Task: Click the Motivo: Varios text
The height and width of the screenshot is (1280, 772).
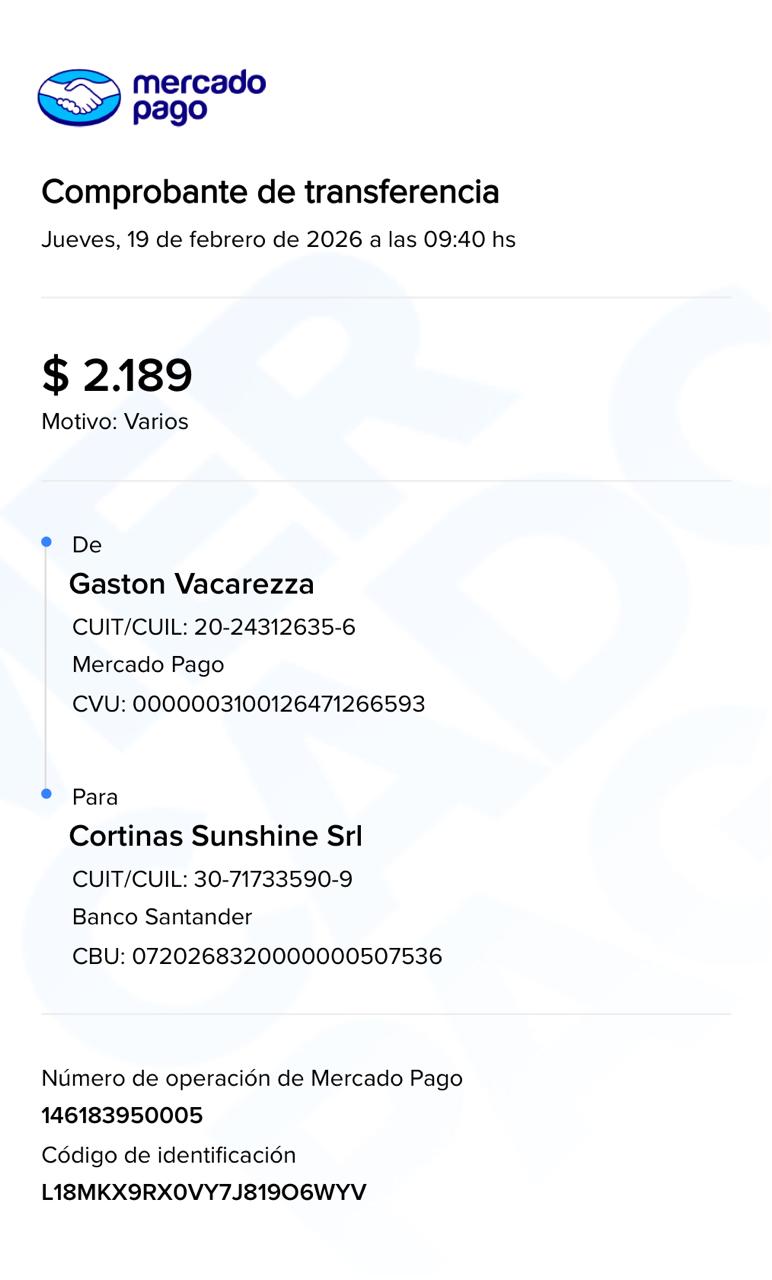Action: coord(115,422)
